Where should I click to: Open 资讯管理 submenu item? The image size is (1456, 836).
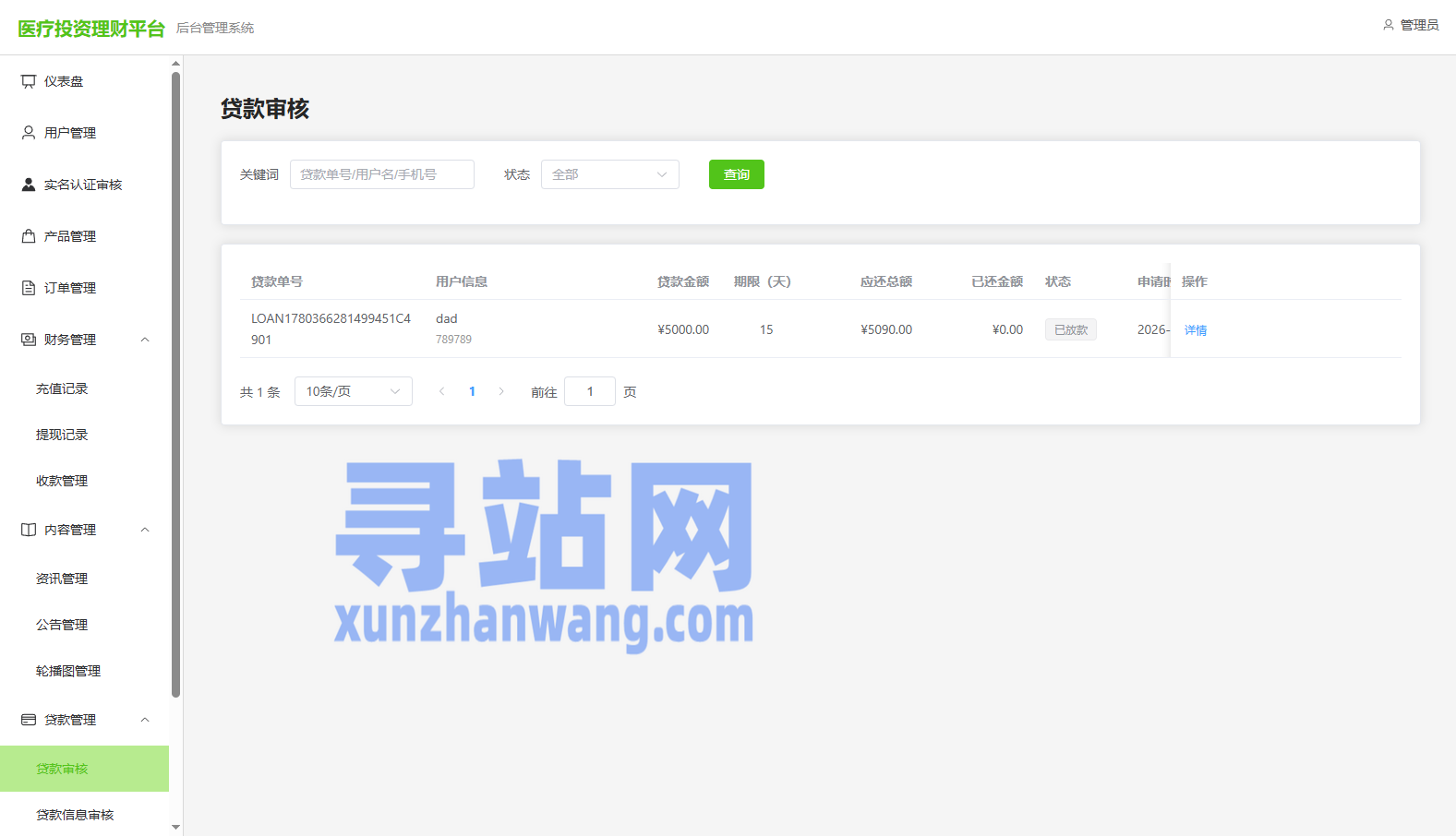coord(85,579)
